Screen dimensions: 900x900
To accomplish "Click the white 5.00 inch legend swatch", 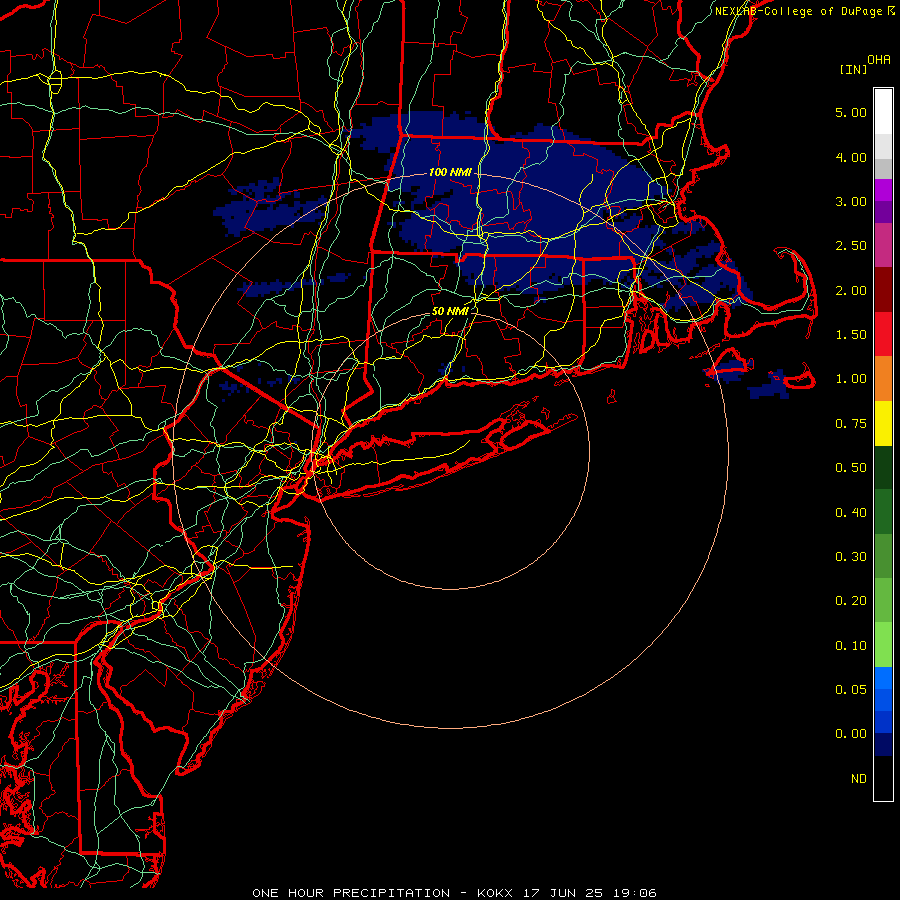I will [x=883, y=112].
